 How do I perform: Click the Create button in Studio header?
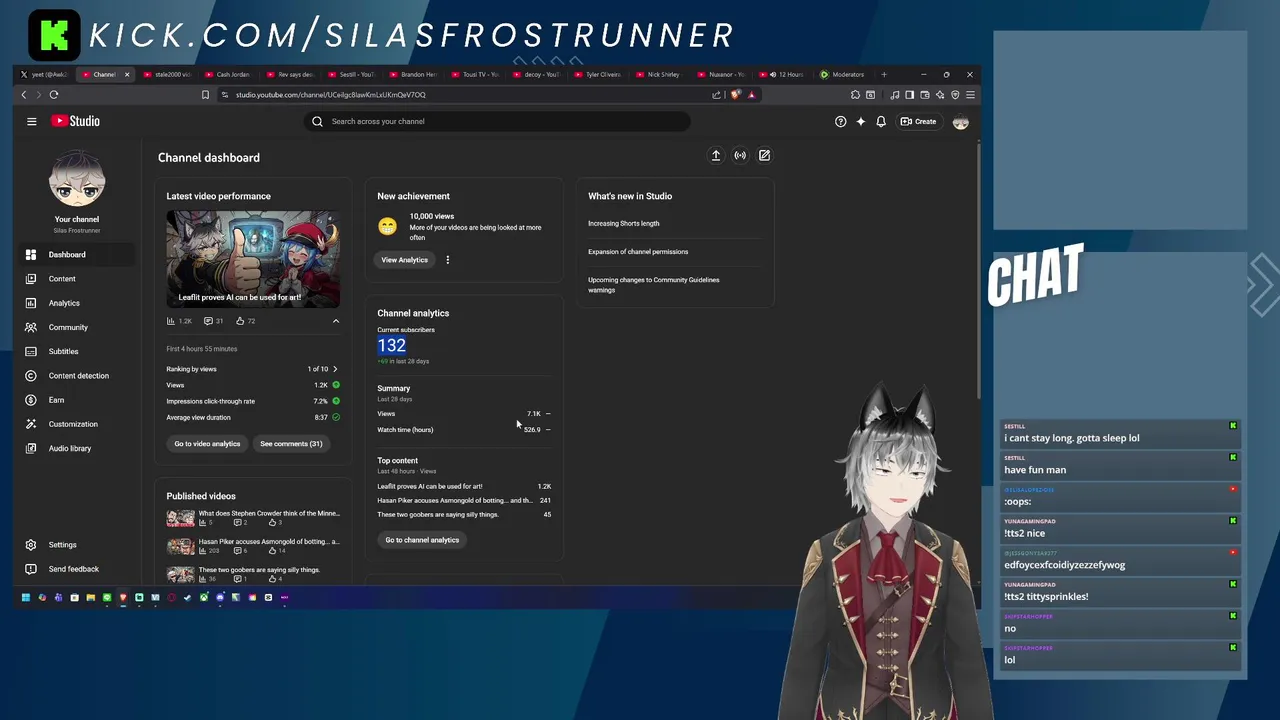(918, 121)
